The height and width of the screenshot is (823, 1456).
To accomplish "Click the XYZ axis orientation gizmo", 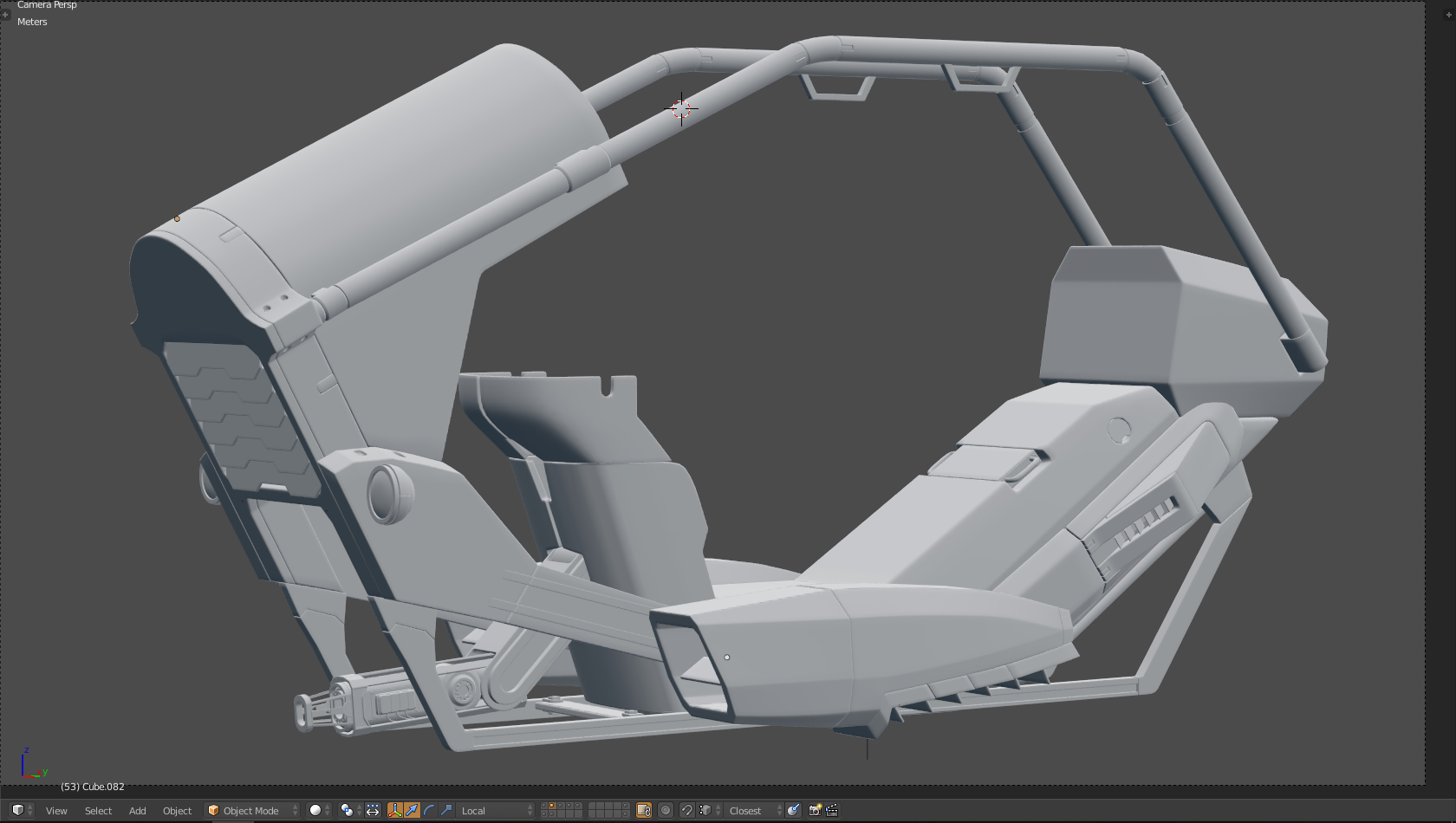I will 33,764.
